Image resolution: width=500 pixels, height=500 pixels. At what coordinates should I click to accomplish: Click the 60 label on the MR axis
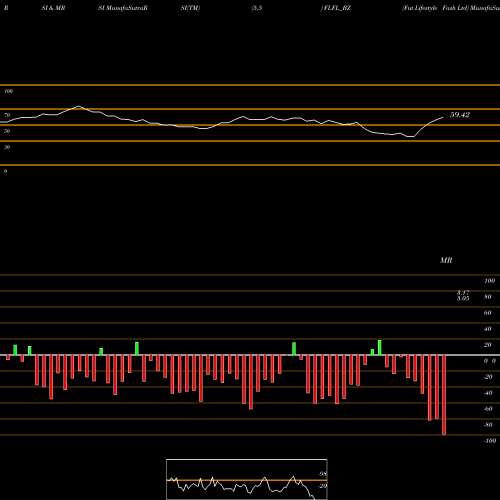tap(488, 313)
